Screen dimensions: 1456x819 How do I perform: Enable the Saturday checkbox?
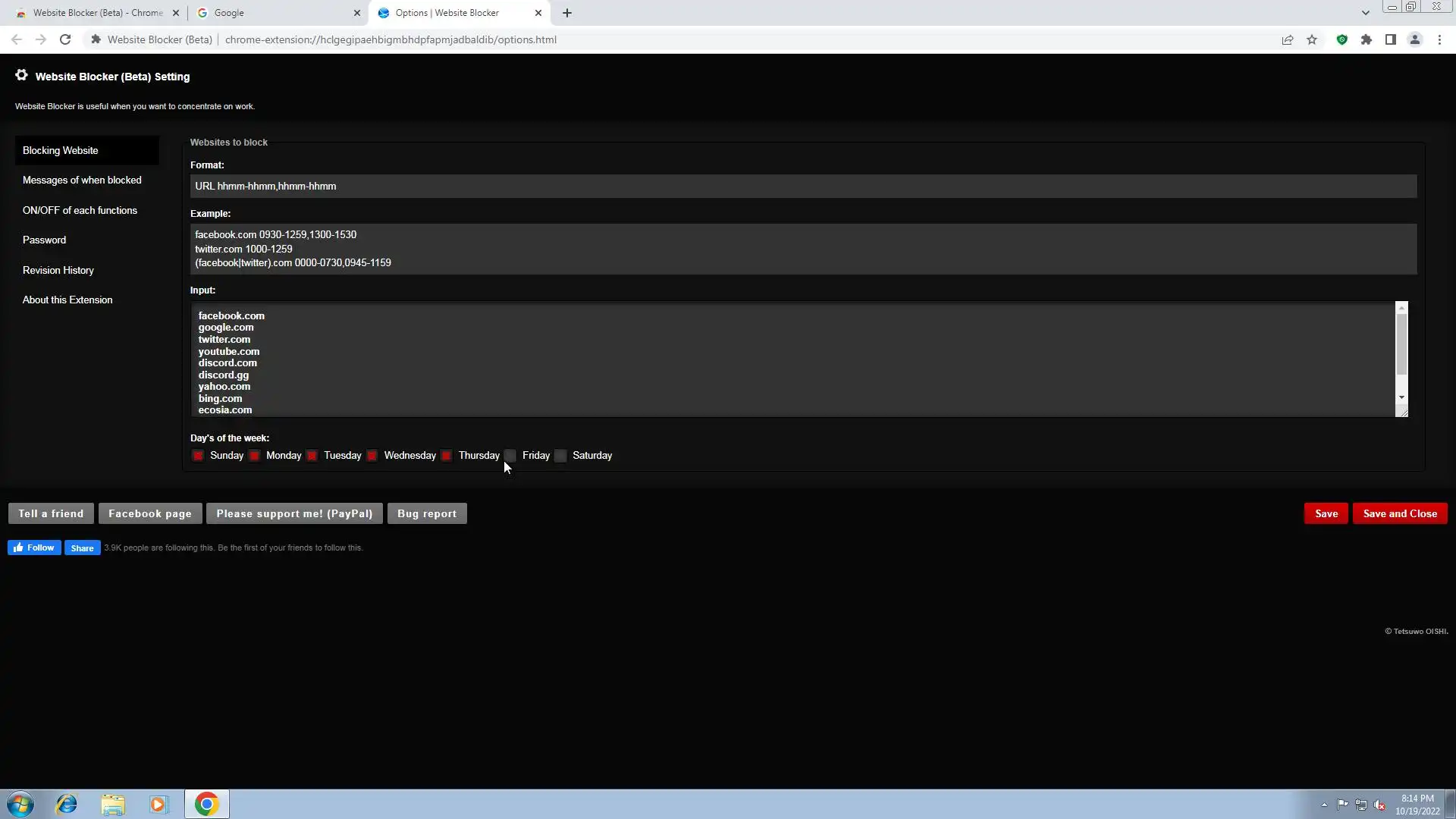tap(560, 456)
